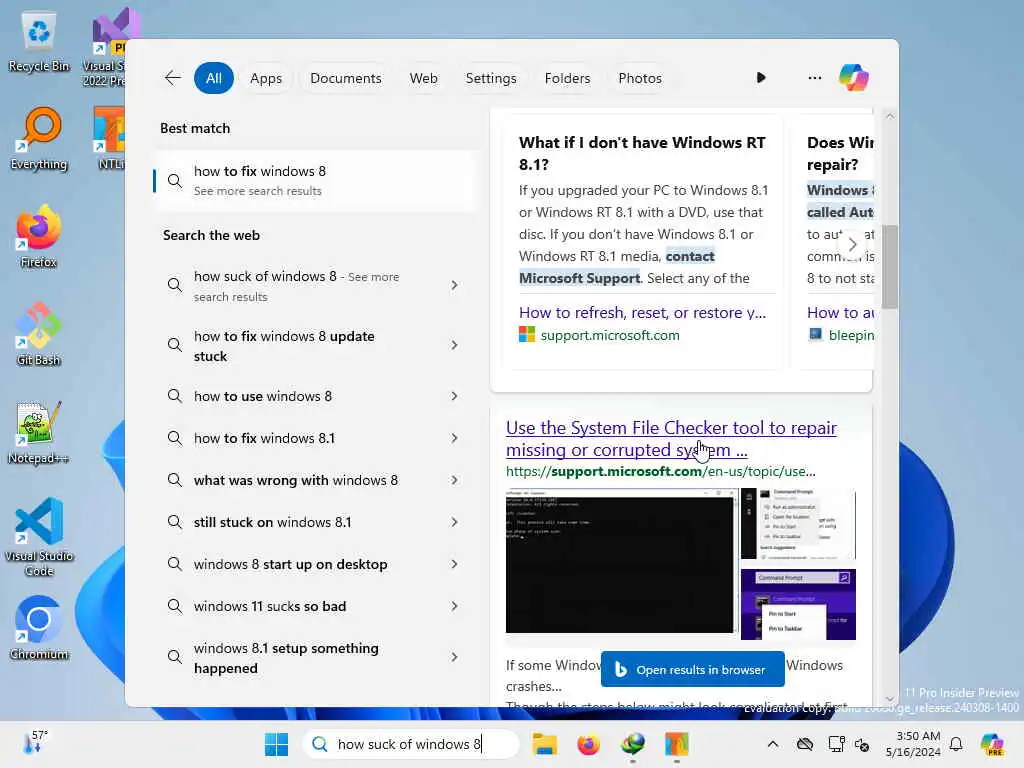Click next card arrow in answer carousel
1024x768 pixels.
pos(852,245)
